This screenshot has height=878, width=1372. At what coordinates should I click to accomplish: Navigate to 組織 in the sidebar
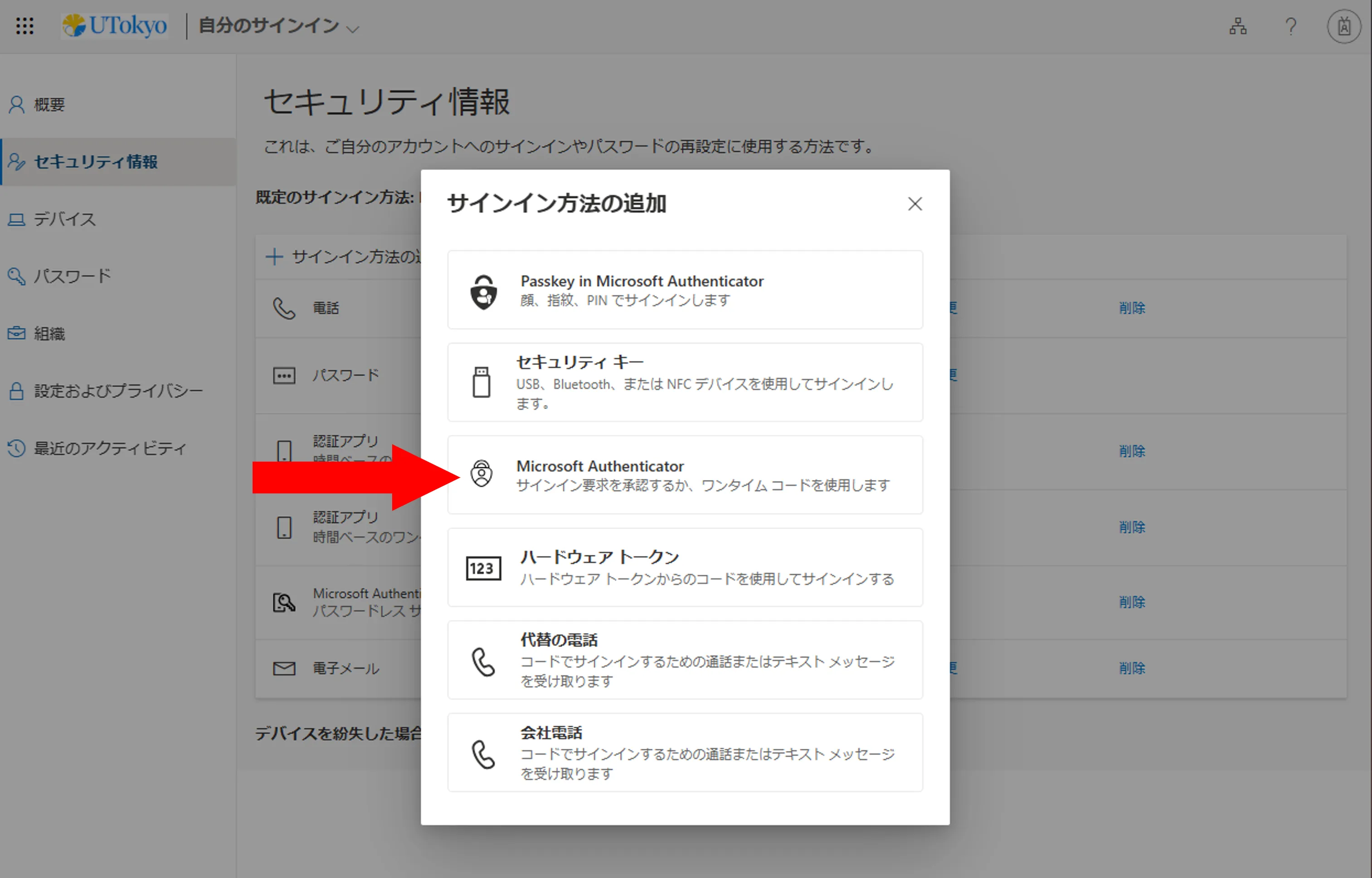pos(49,334)
